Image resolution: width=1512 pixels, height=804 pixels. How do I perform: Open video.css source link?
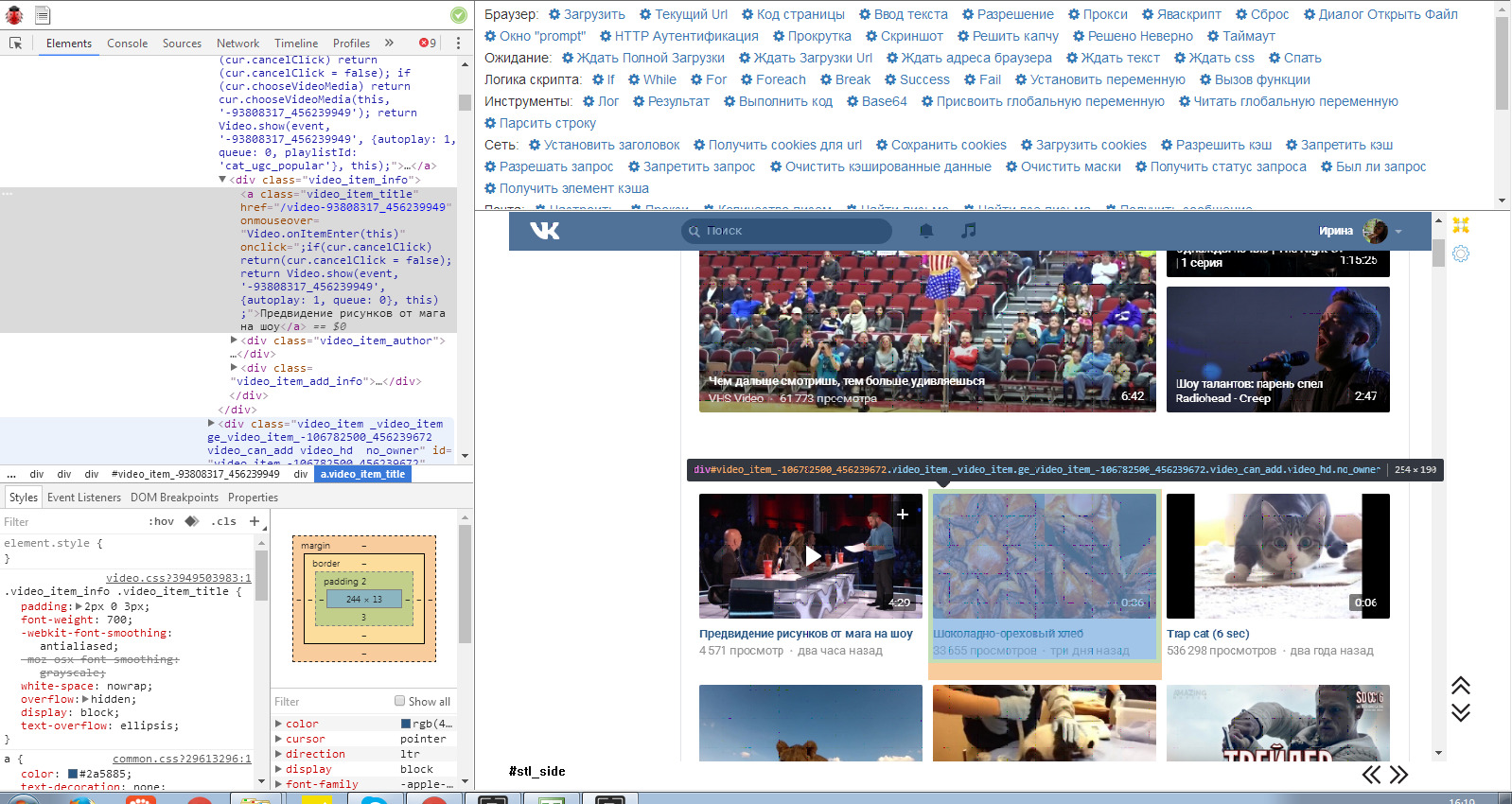coord(179,578)
